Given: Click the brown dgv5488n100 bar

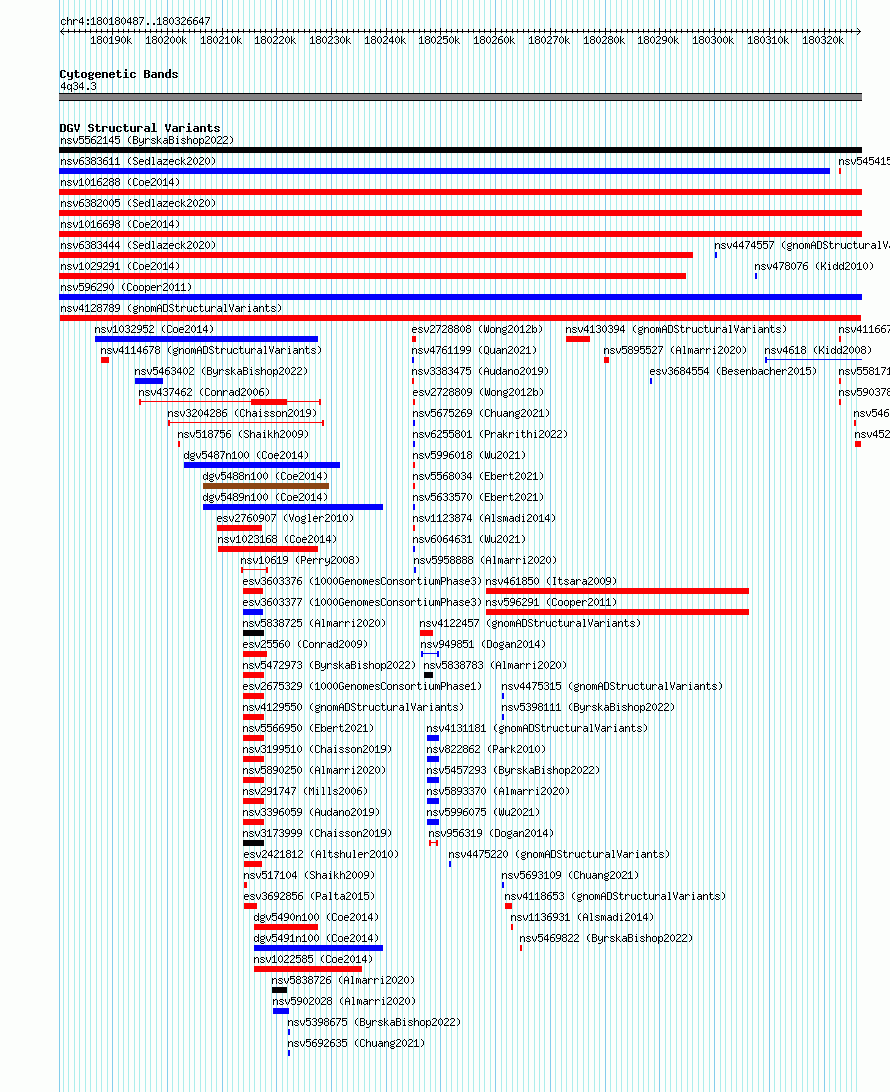Looking at the screenshot, I should tap(265, 486).
